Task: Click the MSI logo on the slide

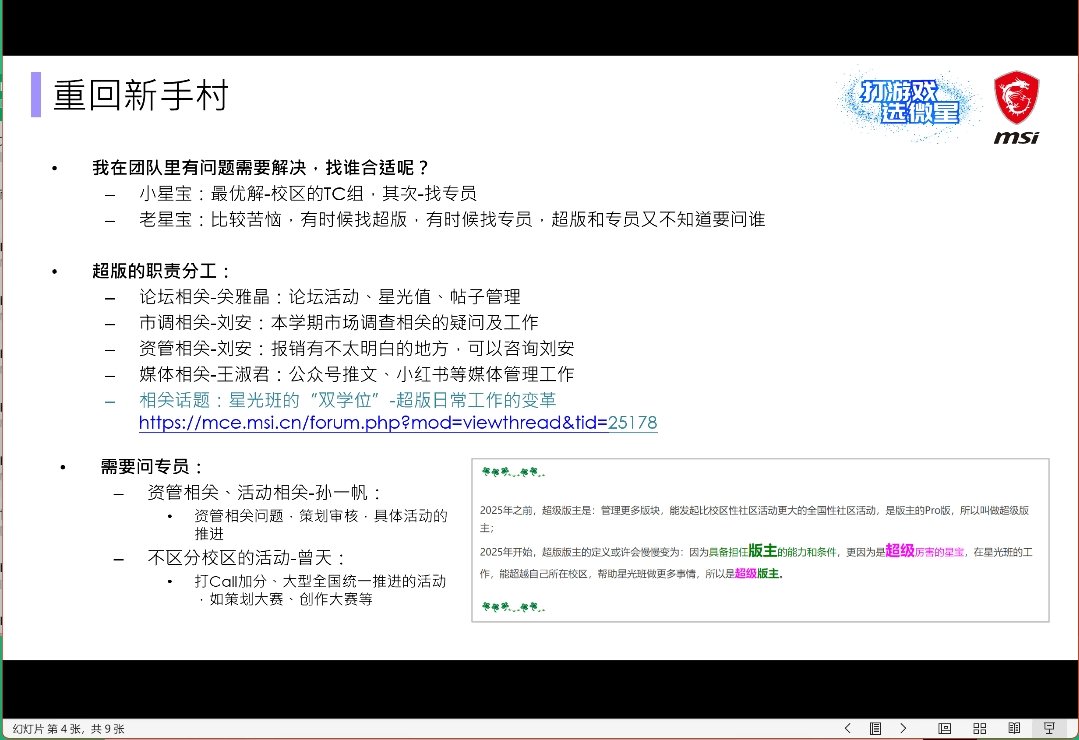Action: 1016,104
